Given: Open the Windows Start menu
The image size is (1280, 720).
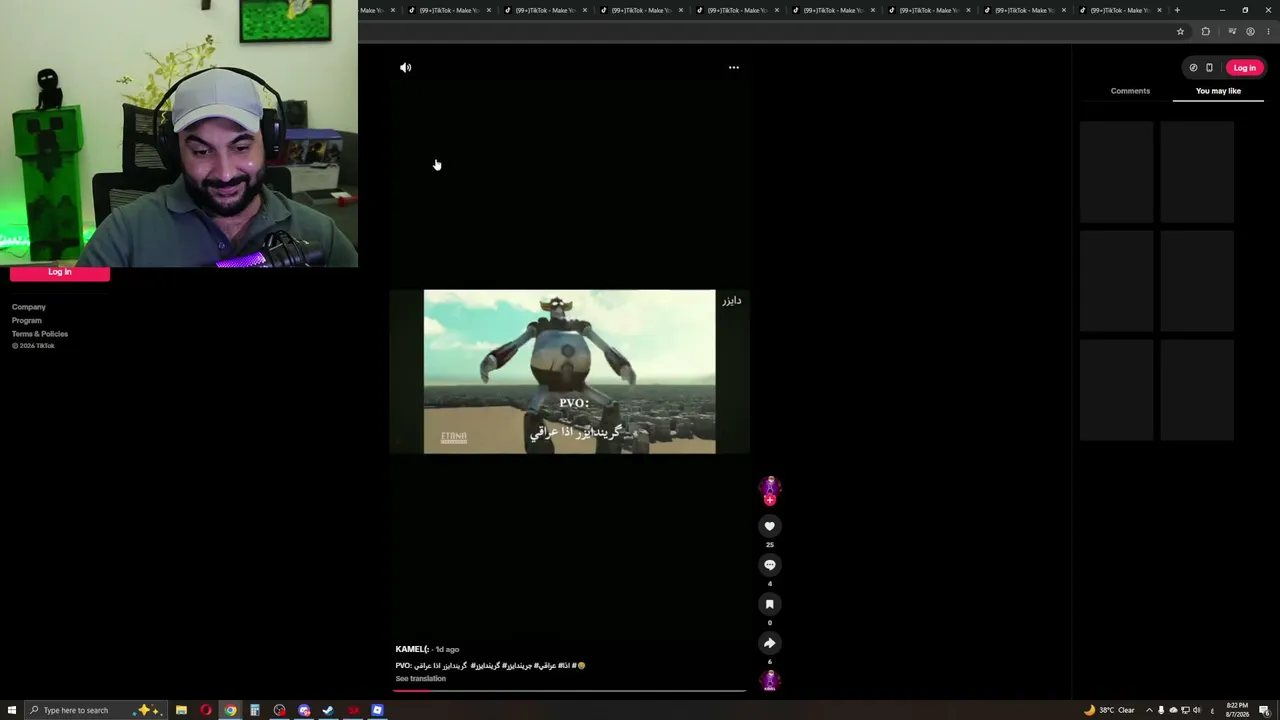Looking at the screenshot, I should tap(12, 710).
